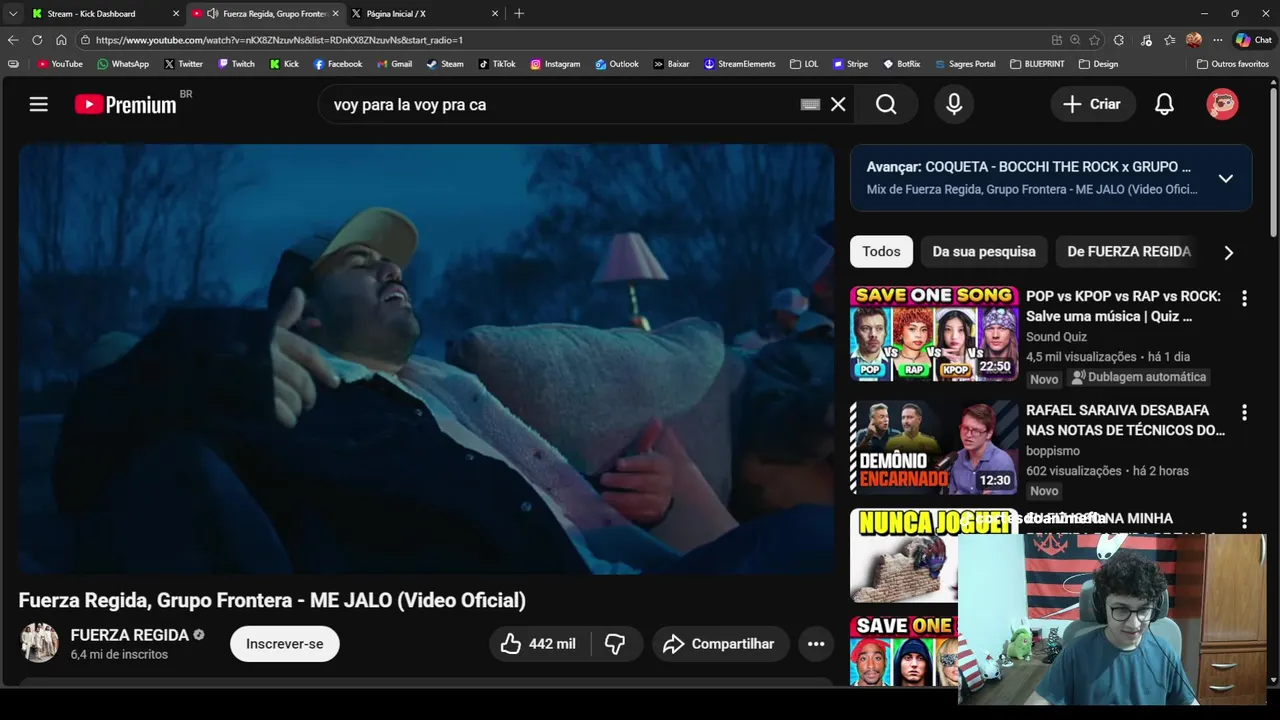1280x720 pixels.
Task: Open the POP vs KPOP quiz thumbnail
Action: [934, 333]
